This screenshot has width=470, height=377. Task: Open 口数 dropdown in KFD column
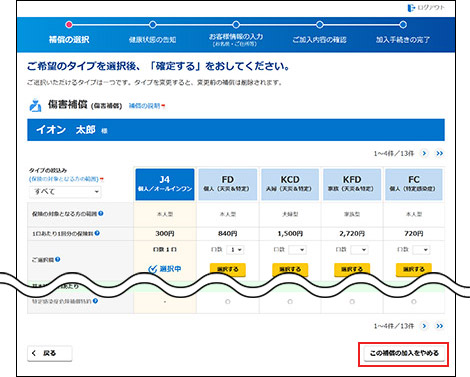(359, 250)
